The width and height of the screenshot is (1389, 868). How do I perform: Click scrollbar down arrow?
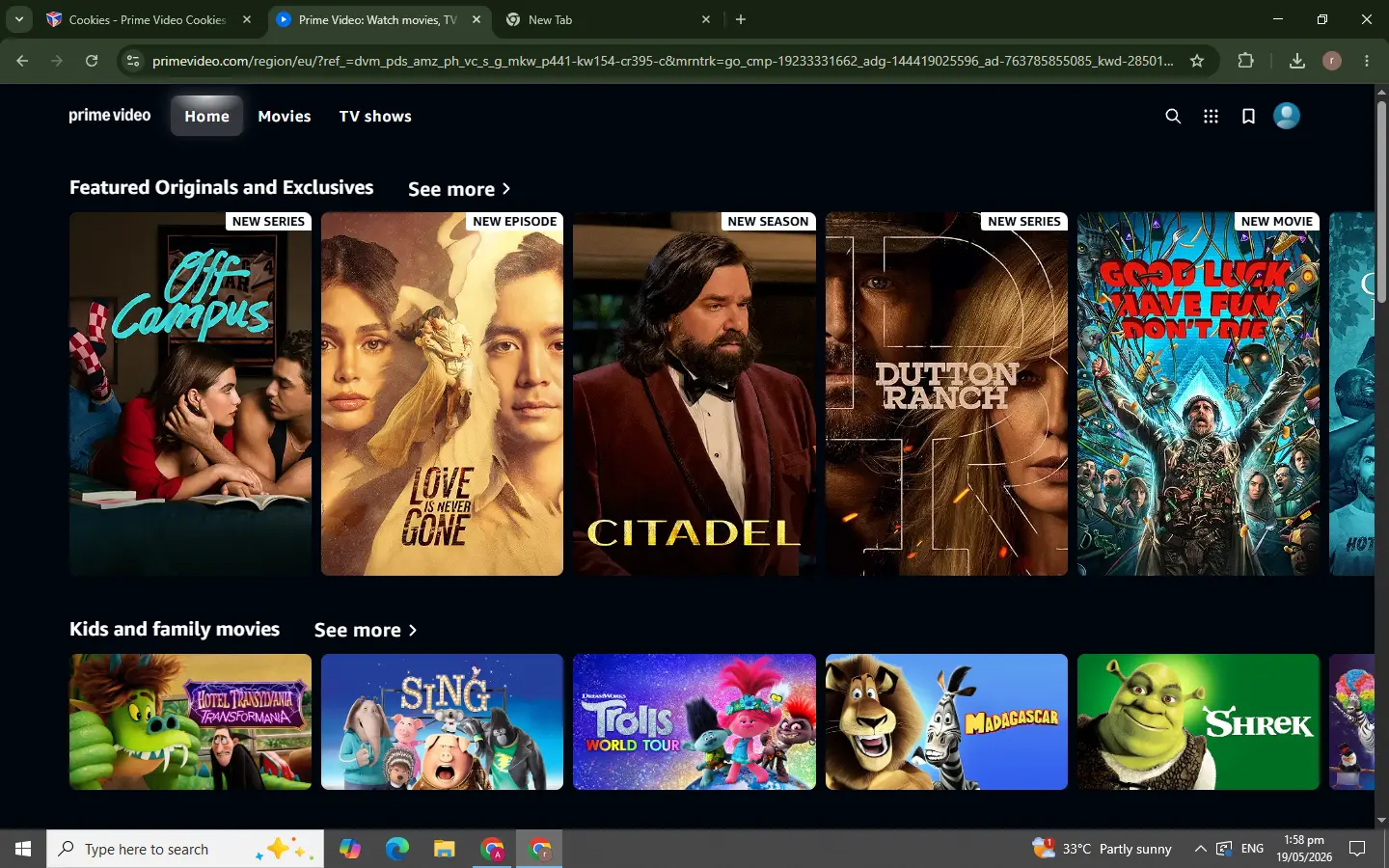pyautogui.click(x=1381, y=821)
